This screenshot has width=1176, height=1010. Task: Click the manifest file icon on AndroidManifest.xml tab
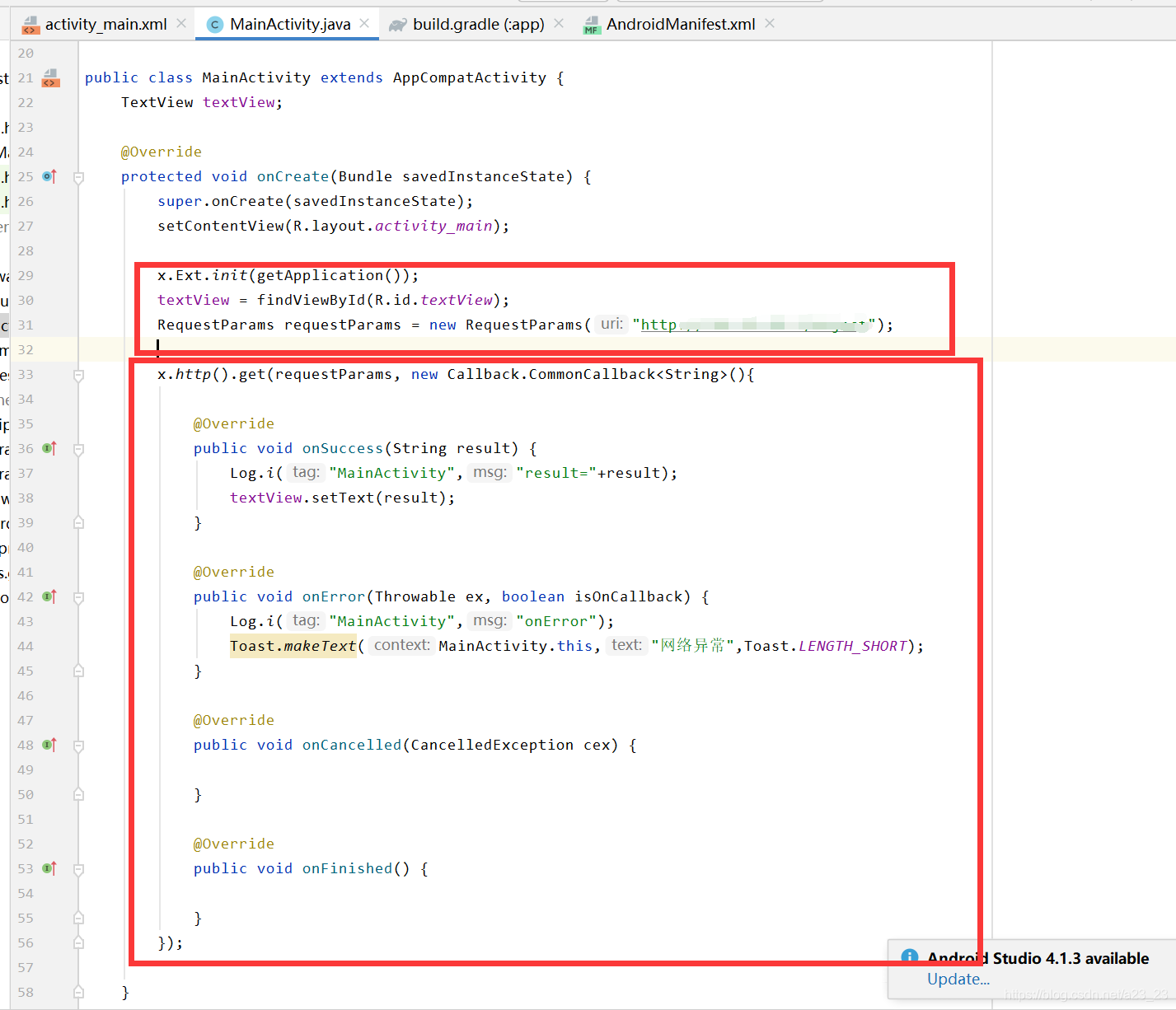pos(592,25)
